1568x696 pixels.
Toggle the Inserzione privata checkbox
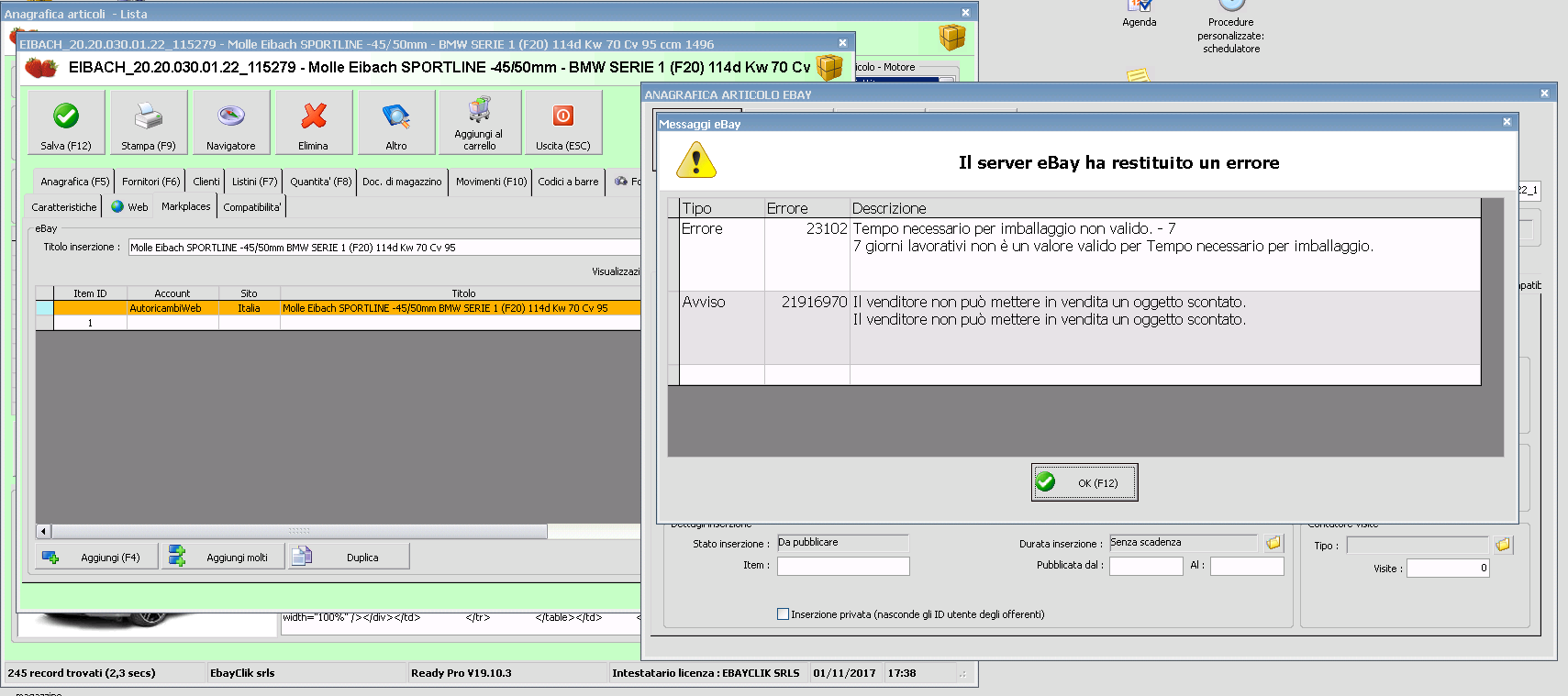click(783, 614)
